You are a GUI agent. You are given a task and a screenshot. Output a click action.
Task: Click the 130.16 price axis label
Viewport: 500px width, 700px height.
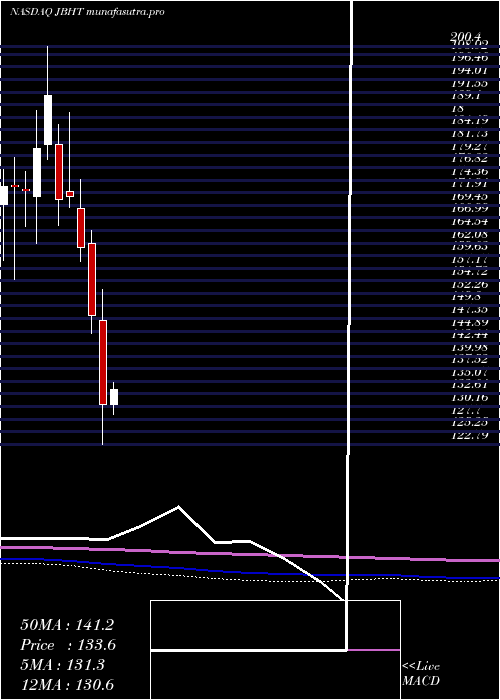pos(469,397)
